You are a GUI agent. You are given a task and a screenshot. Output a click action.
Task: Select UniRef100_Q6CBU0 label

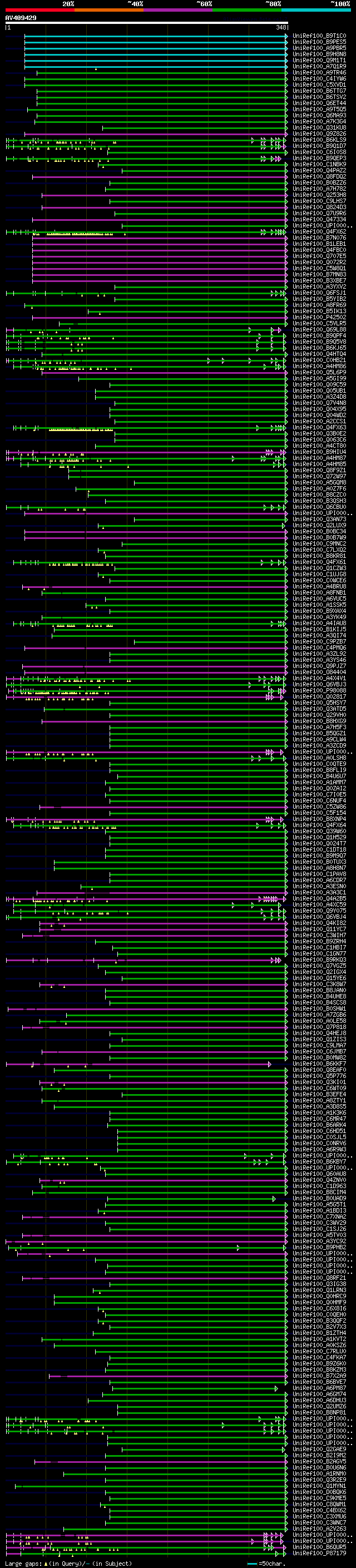(319, 507)
